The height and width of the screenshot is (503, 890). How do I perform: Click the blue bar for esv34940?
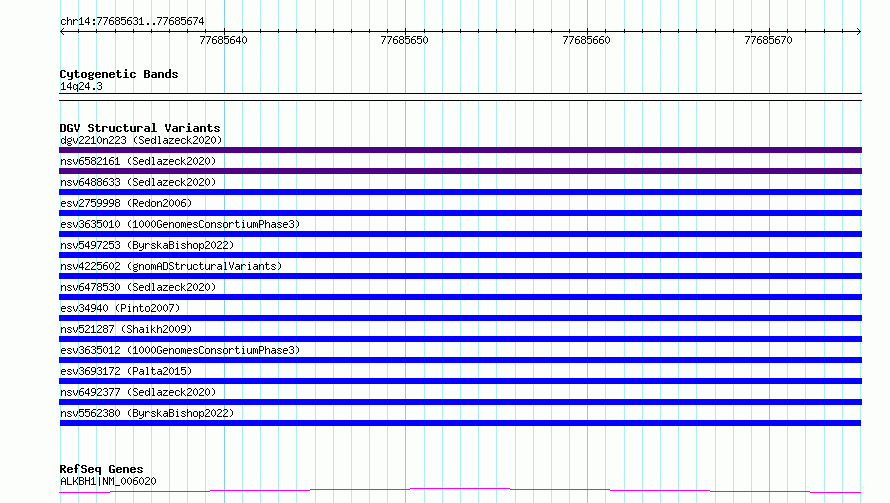(460, 318)
